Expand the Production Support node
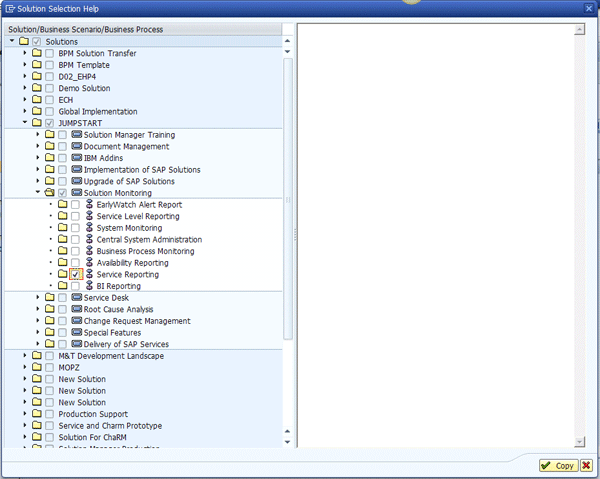 click(x=25, y=413)
